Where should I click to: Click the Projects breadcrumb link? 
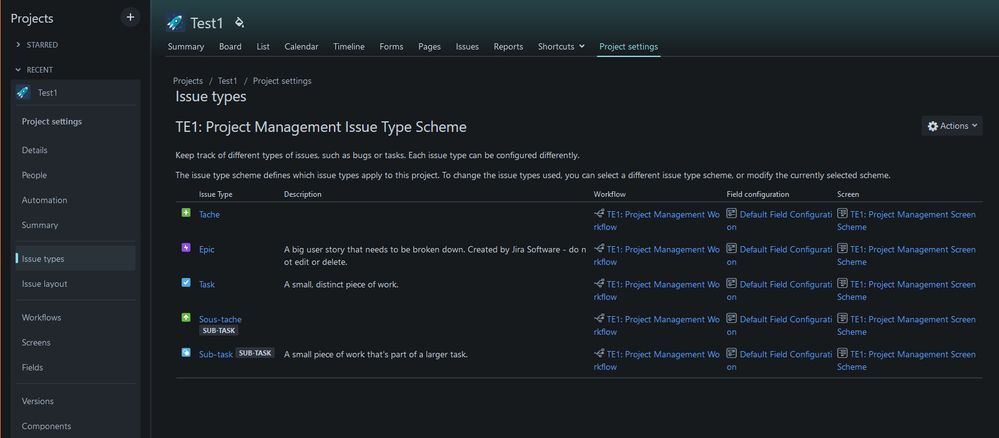[188, 81]
